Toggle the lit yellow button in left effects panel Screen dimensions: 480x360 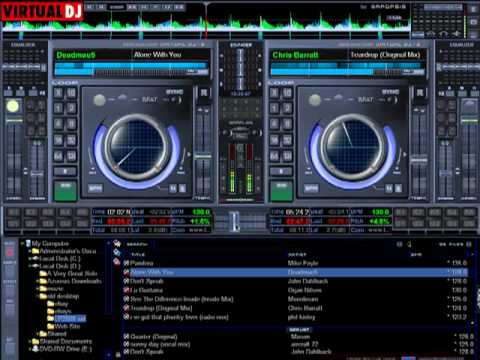pos(13,106)
